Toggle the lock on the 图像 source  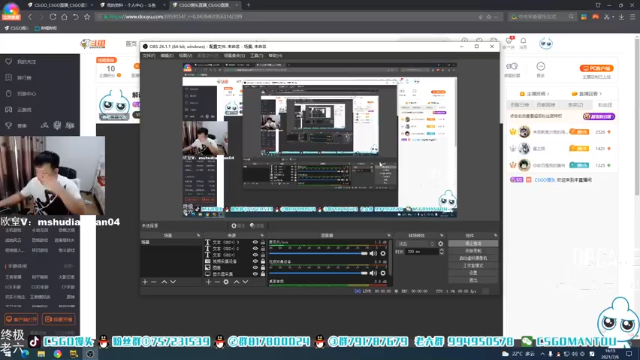pyautogui.click(x=263, y=268)
